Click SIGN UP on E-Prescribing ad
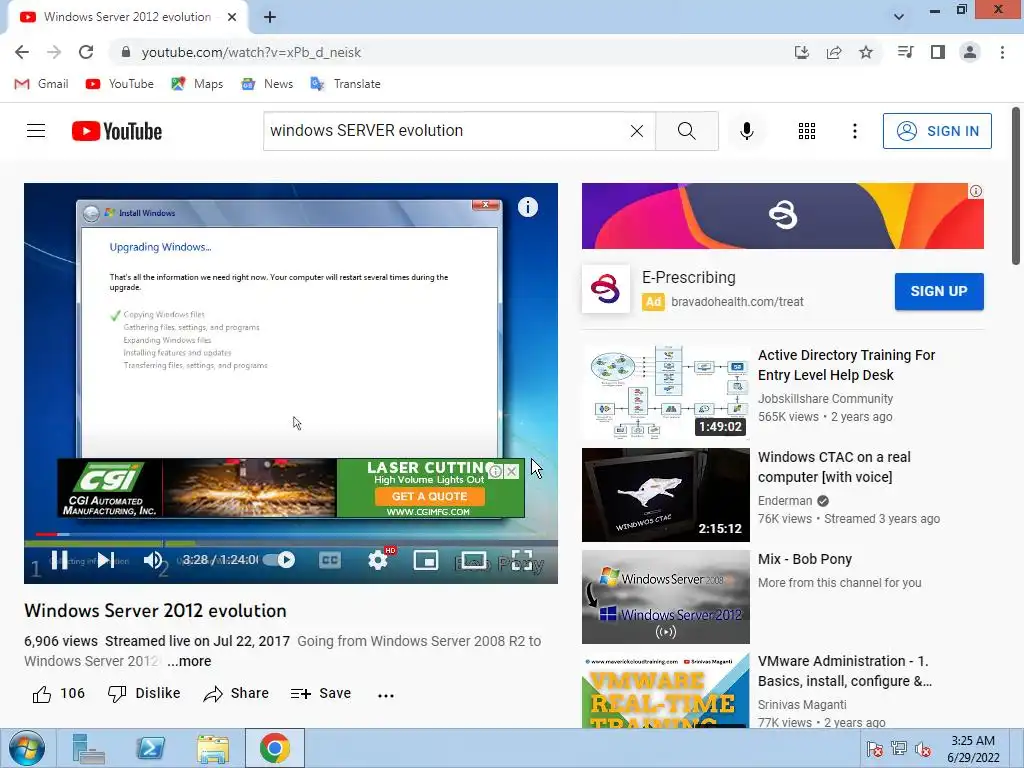 pyautogui.click(x=938, y=291)
